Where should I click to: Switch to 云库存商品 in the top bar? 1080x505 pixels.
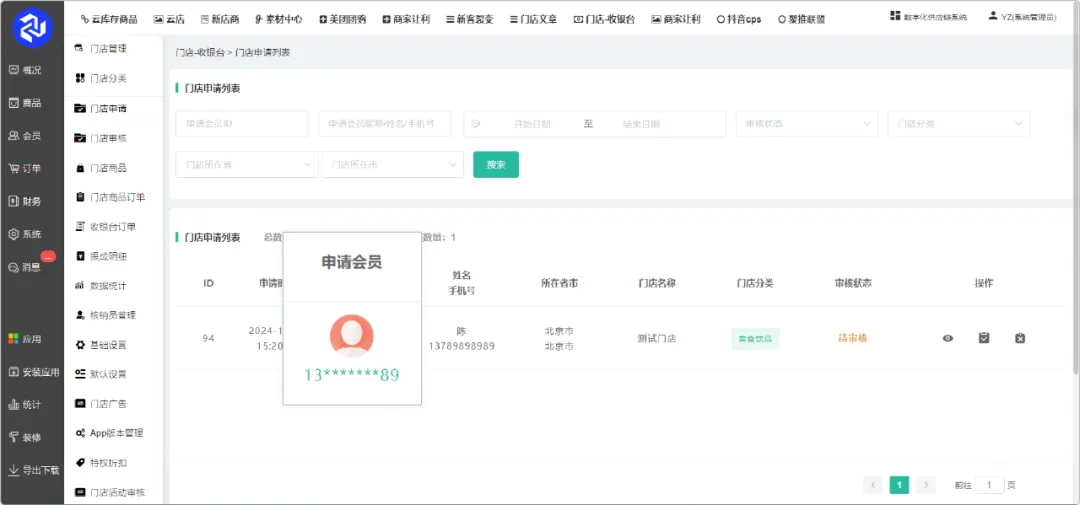[x=109, y=19]
